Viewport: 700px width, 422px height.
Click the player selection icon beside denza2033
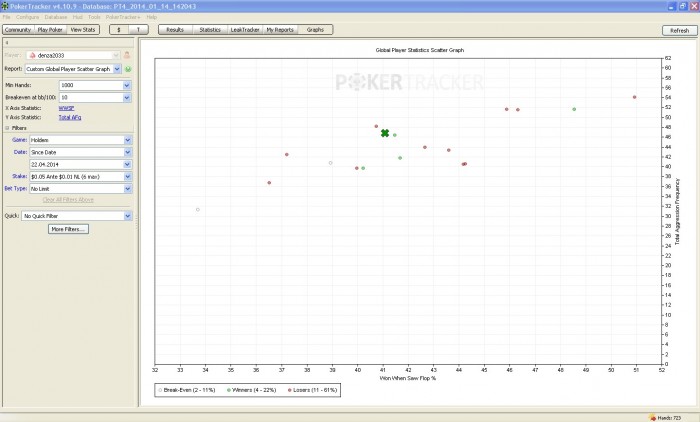tap(127, 55)
